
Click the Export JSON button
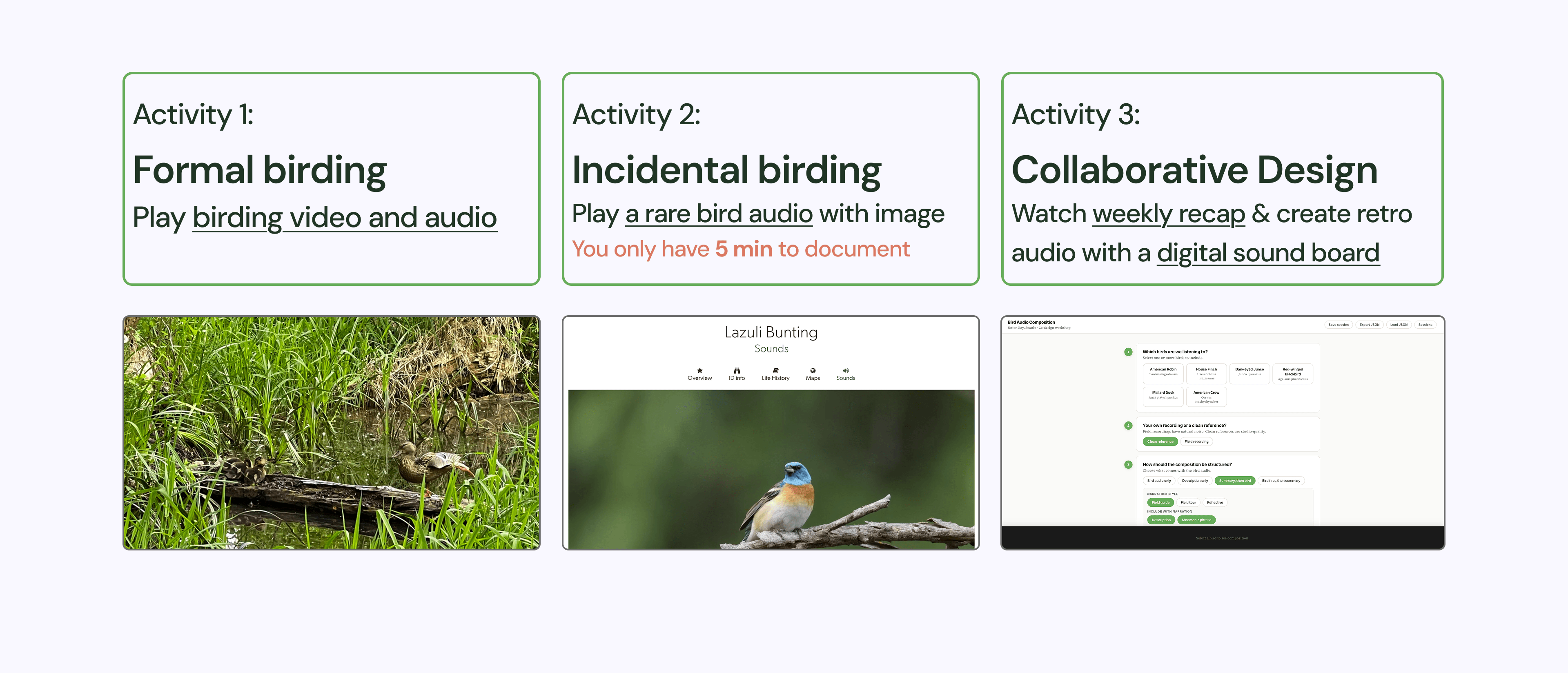click(1369, 325)
